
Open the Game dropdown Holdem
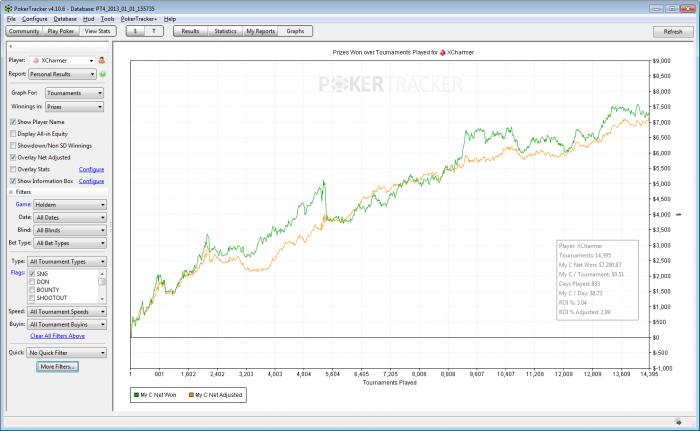[x=70, y=205]
